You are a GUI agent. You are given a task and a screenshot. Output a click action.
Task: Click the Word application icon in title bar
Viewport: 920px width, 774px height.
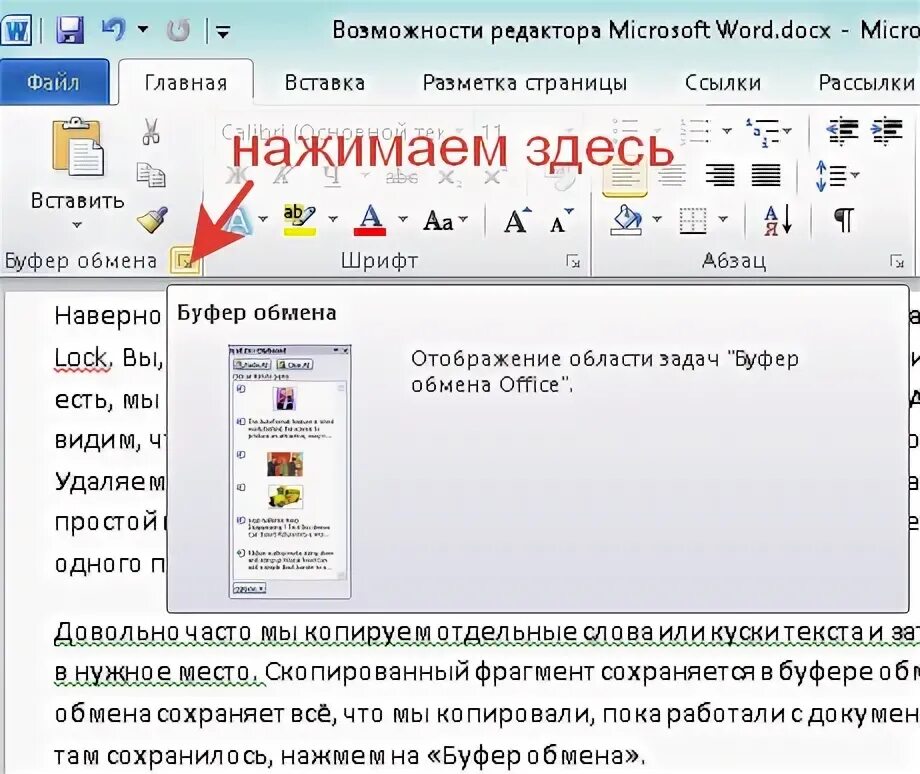pyautogui.click(x=16, y=29)
